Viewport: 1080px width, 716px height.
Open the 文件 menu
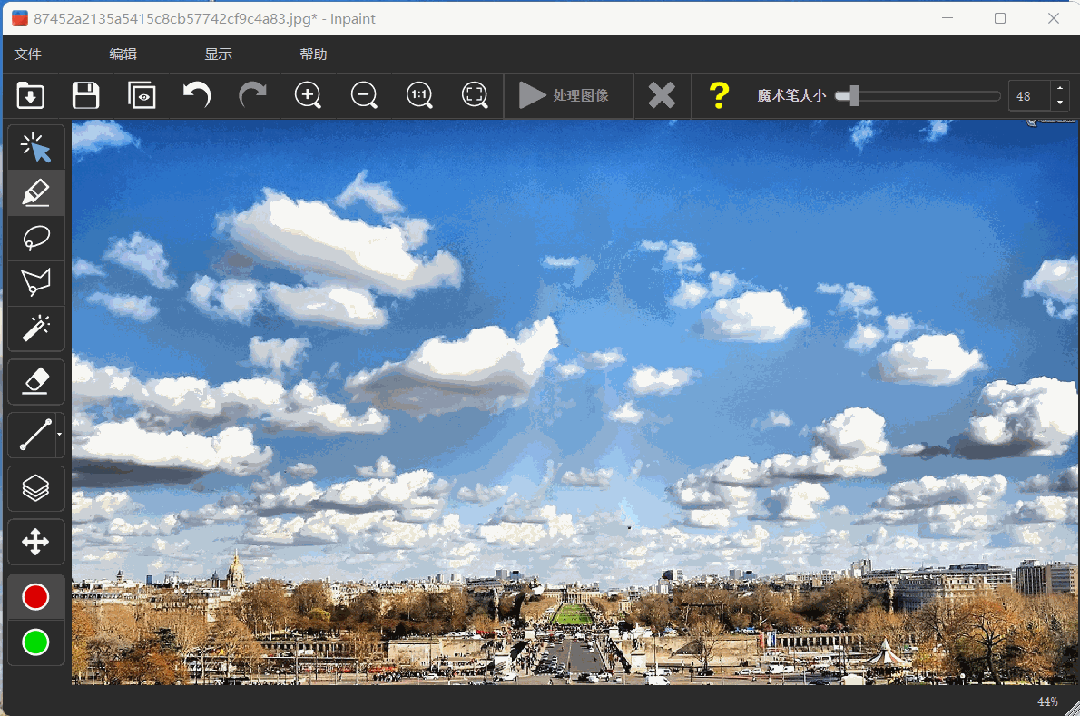(28, 54)
